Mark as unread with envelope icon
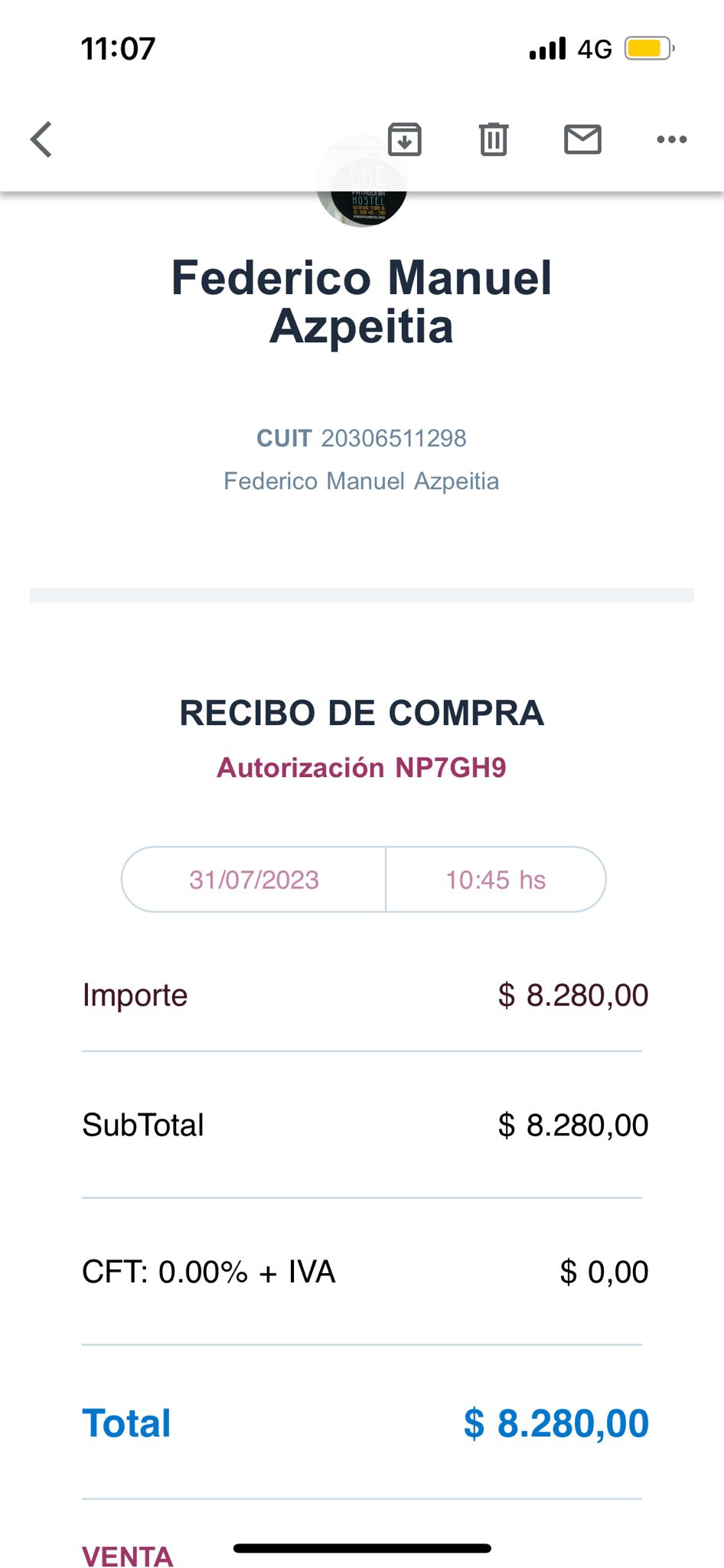This screenshot has height=1568, width=724. (582, 139)
